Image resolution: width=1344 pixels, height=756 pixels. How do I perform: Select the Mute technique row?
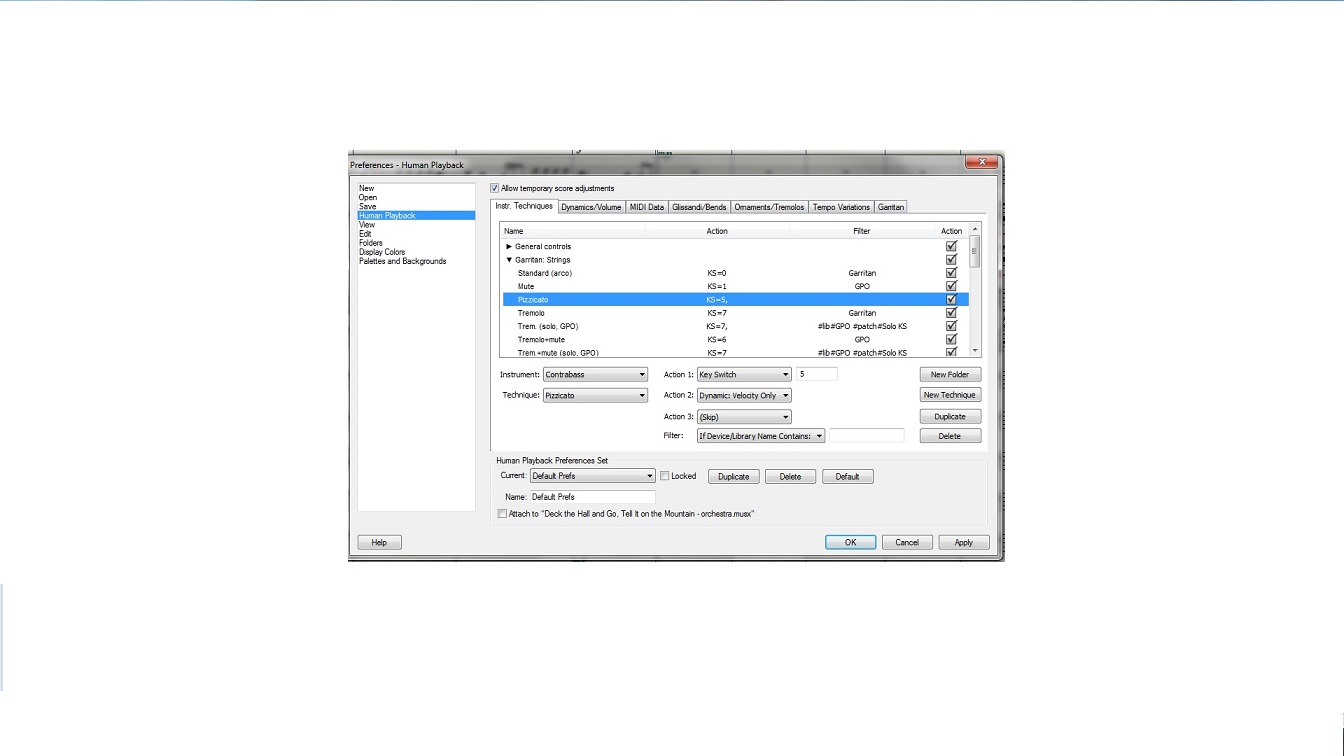[x=734, y=286]
